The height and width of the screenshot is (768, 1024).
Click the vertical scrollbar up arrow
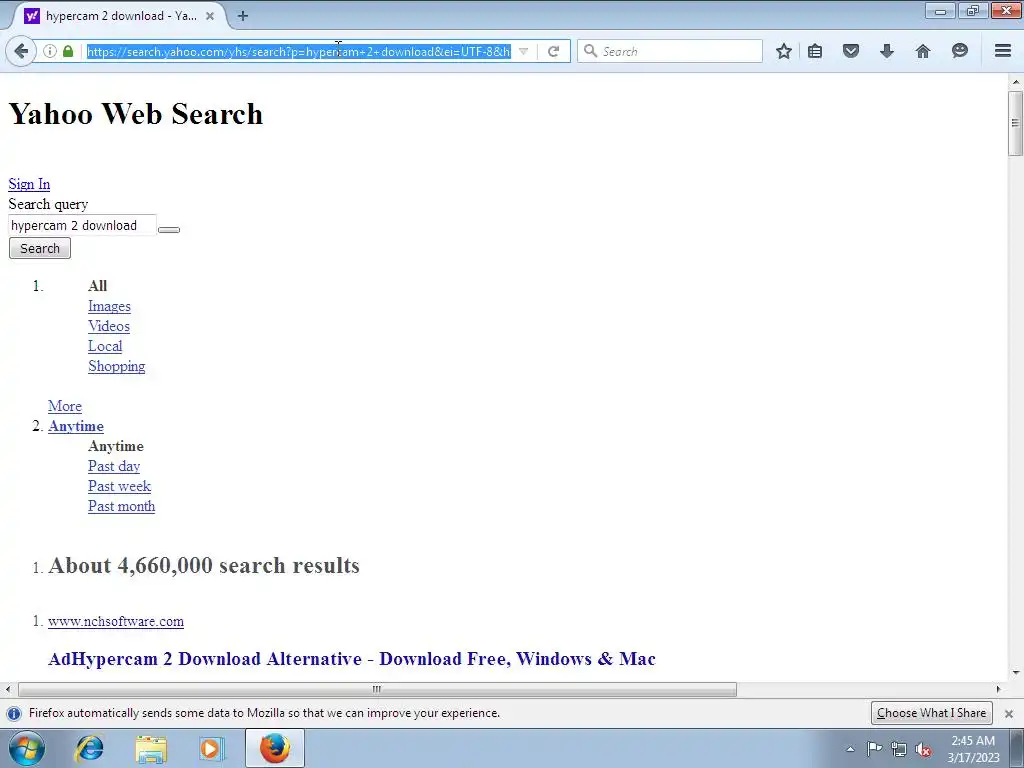[1016, 82]
